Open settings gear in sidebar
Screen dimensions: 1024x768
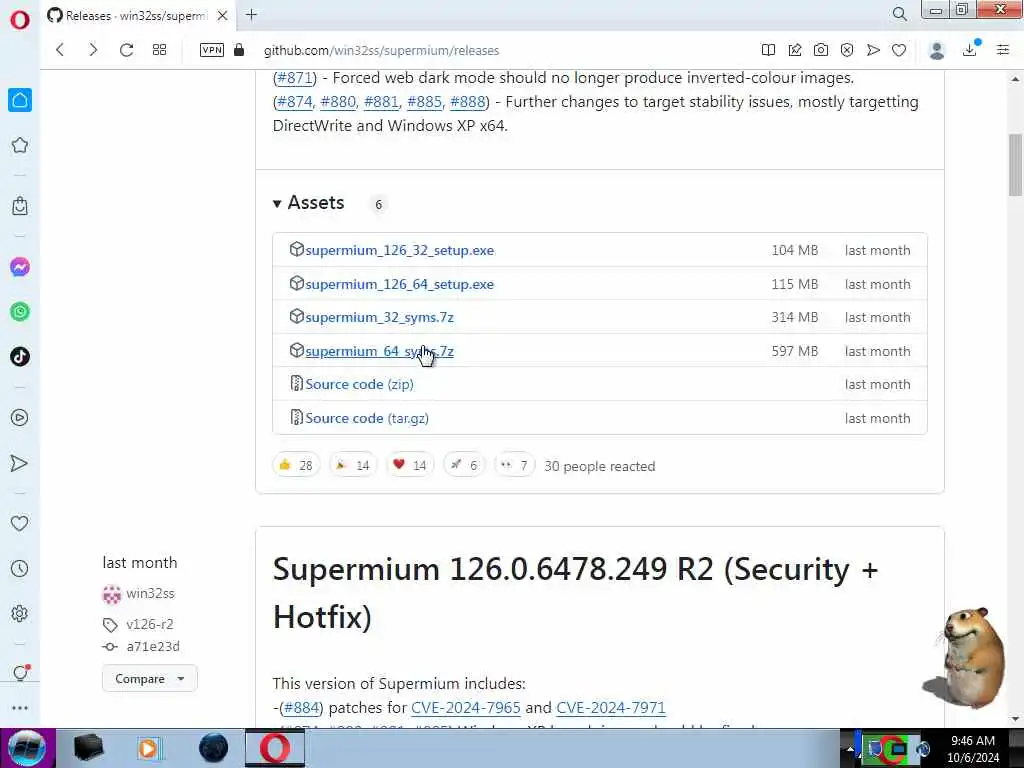point(20,613)
